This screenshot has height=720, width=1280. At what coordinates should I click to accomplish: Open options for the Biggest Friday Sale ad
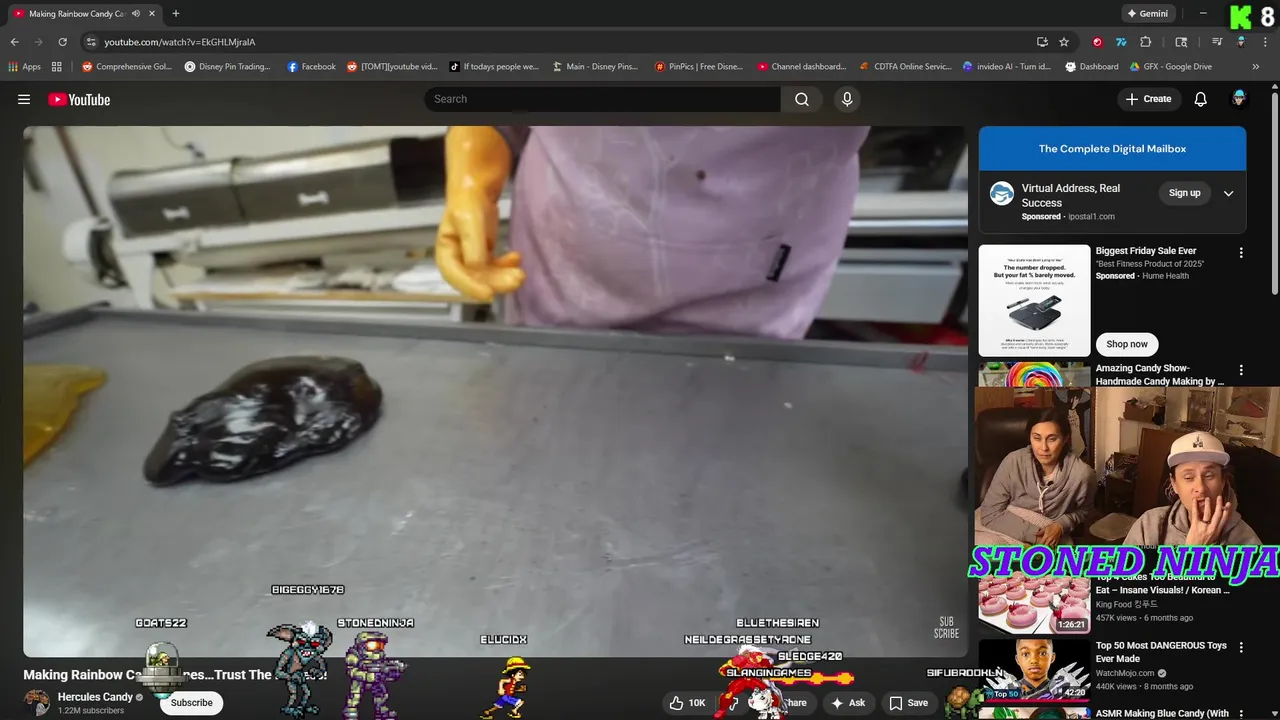click(1241, 254)
